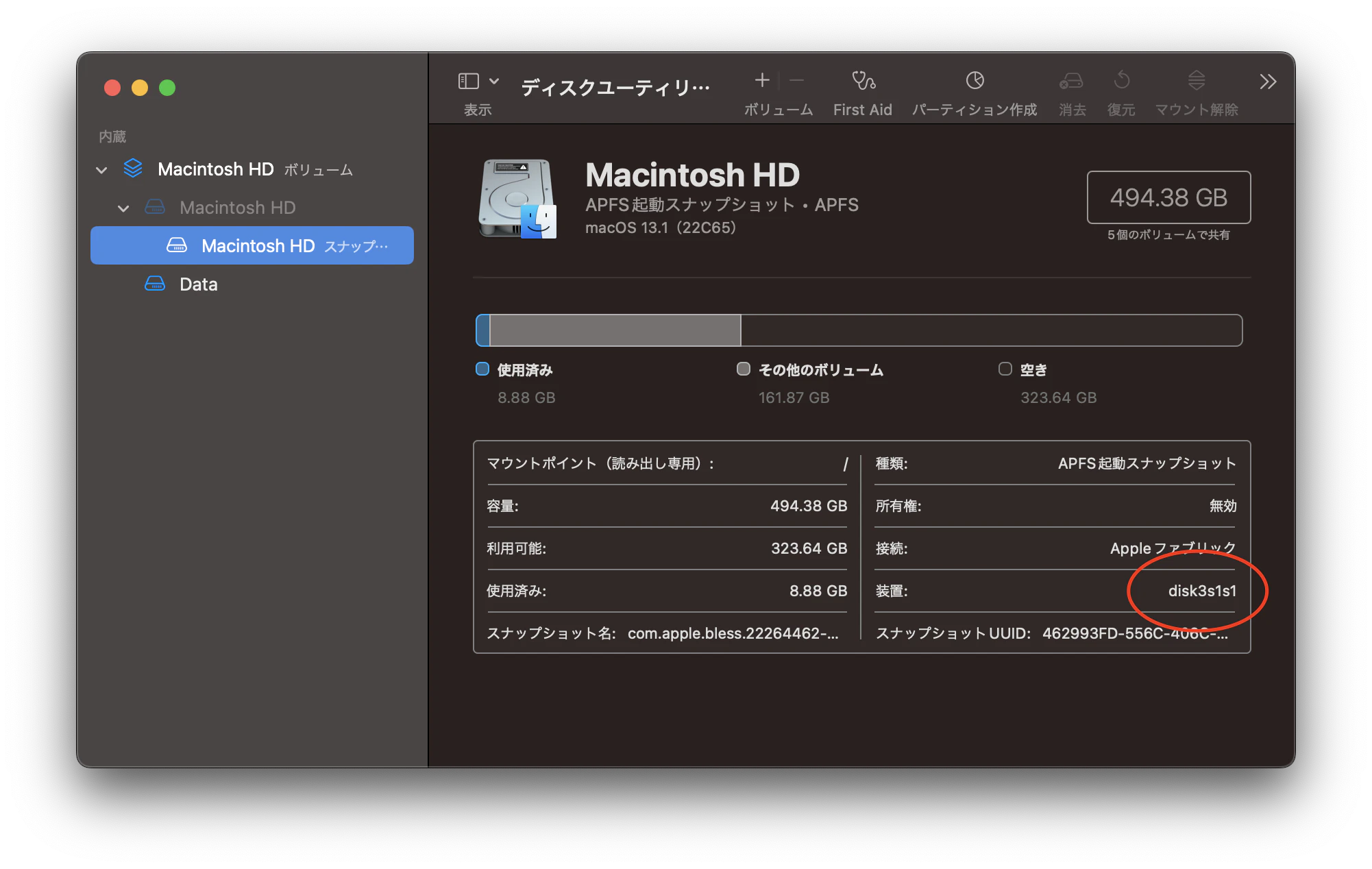Click the Macintosh HD heading text
1372x869 pixels.
click(x=692, y=175)
